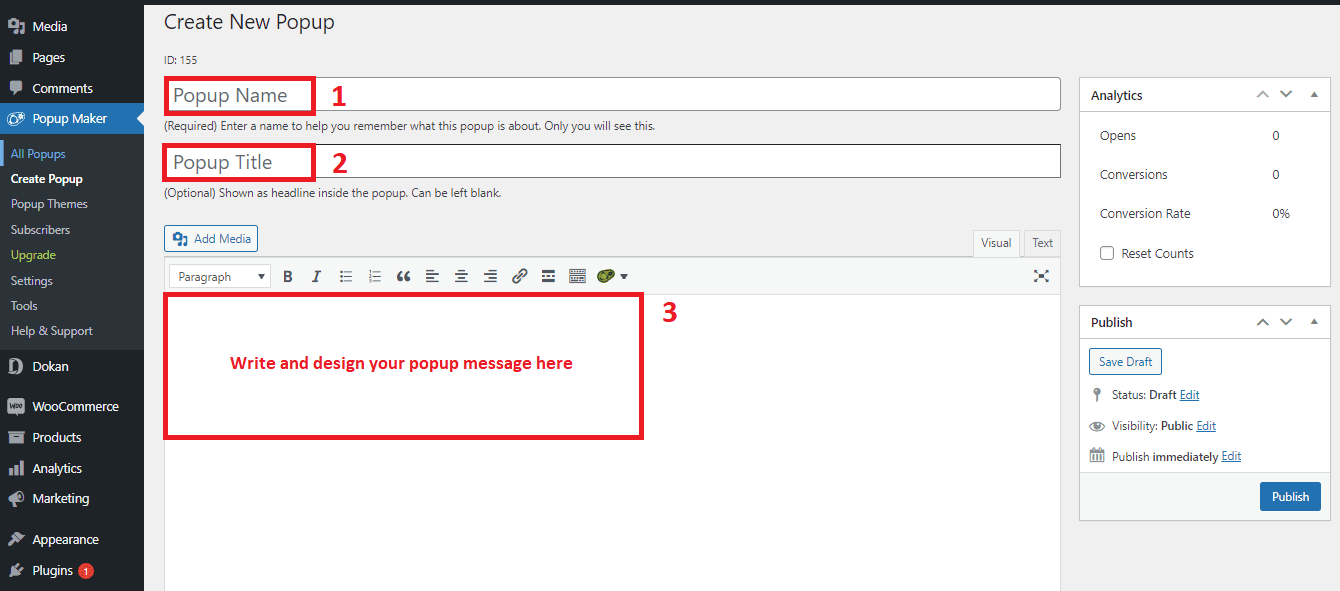This screenshot has height=591, width=1340.
Task: Click the Opens analytics label
Action: [x=1118, y=136]
